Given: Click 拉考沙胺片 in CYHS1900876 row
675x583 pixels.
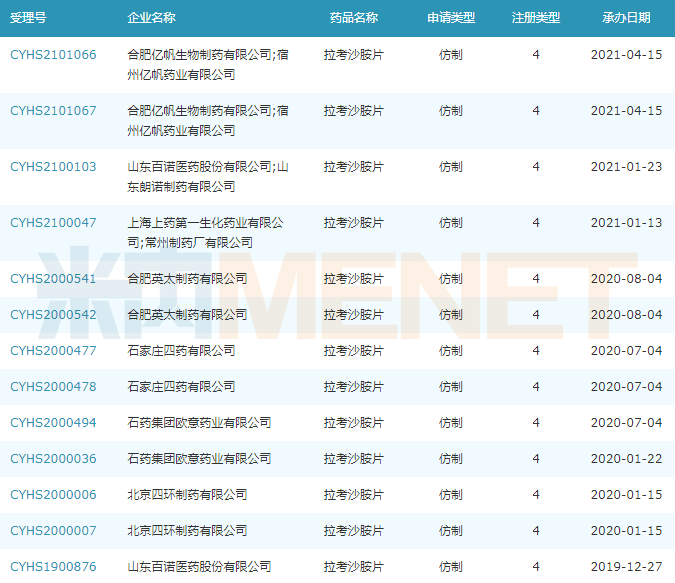Looking at the screenshot, I should click(354, 566).
